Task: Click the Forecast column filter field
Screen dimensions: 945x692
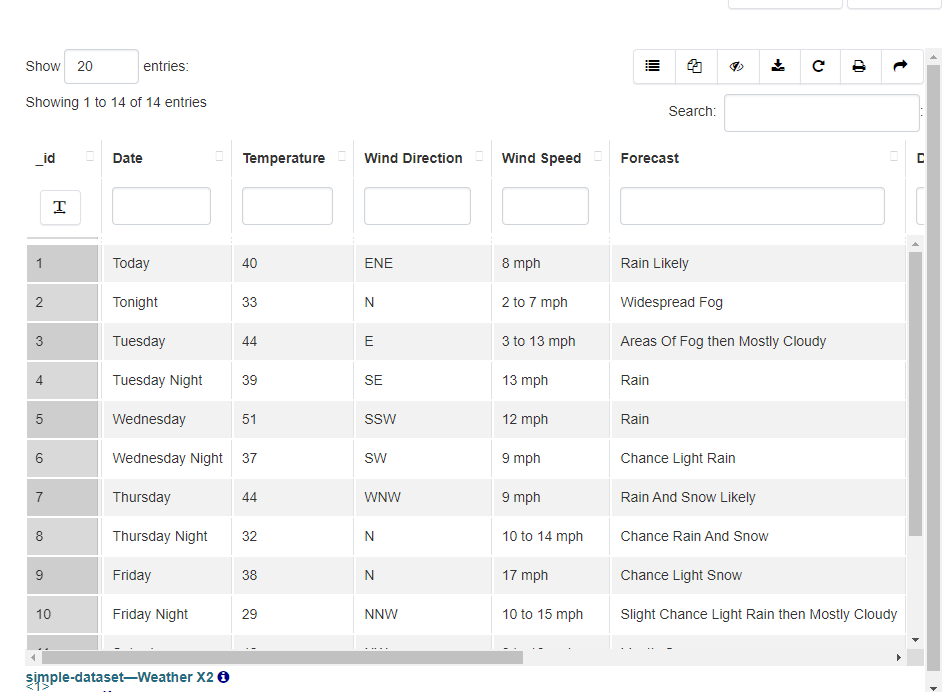Action: pos(752,206)
